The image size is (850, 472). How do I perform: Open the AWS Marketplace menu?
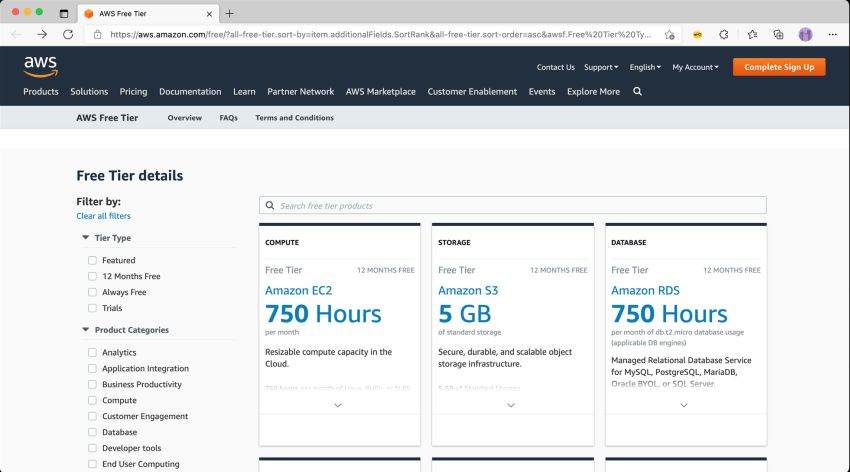[381, 92]
